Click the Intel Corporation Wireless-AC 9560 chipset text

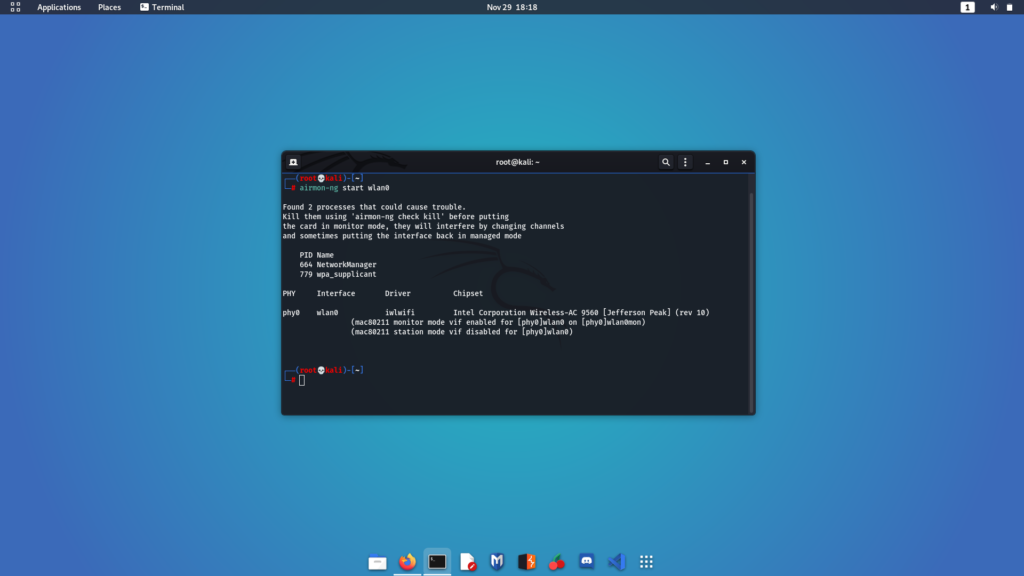tap(581, 313)
